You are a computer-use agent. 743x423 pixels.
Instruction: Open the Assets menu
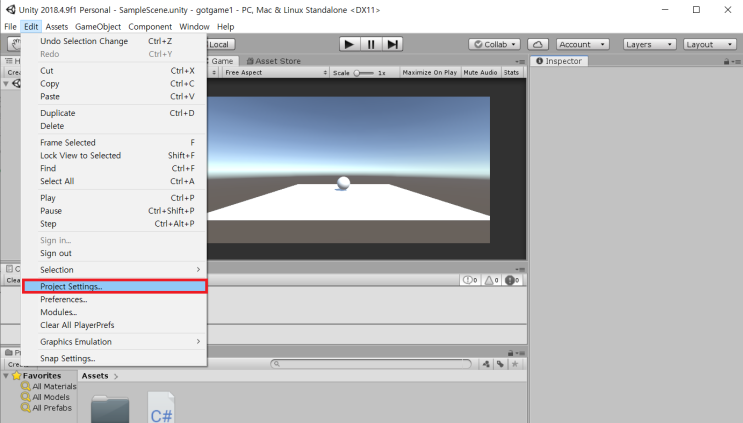[57, 27]
